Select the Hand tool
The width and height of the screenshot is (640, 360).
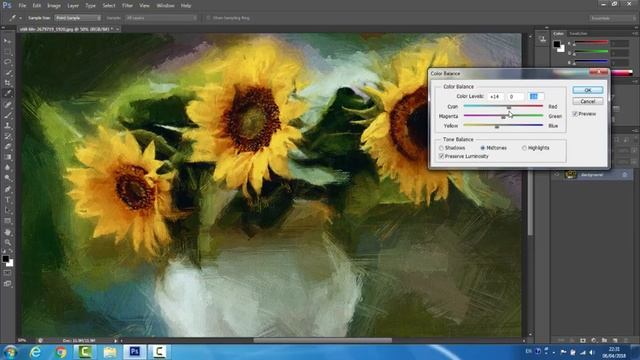tap(8, 232)
